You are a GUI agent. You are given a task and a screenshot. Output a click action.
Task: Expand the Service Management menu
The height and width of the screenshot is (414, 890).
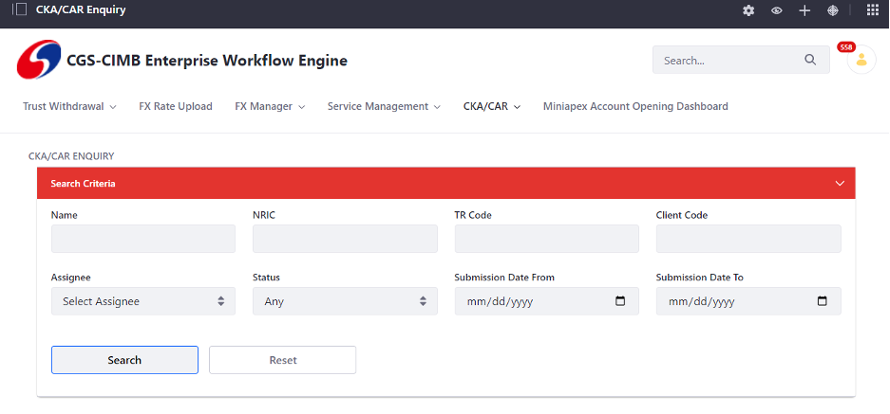tap(384, 106)
